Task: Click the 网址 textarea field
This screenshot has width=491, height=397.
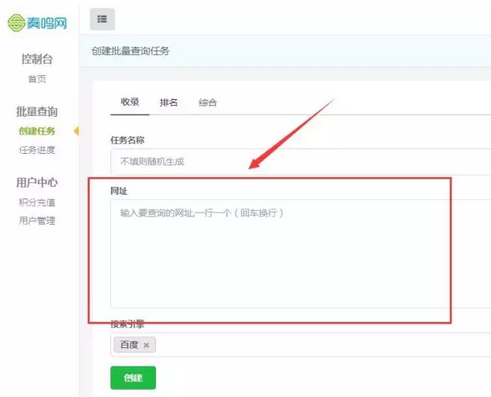Action: pos(301,254)
